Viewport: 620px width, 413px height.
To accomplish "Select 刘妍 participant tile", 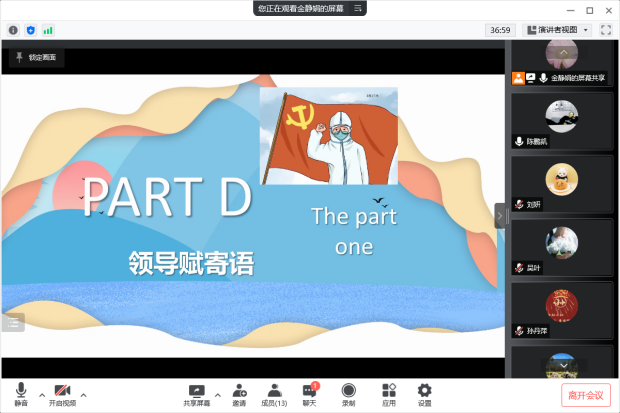I will pyautogui.click(x=561, y=184).
